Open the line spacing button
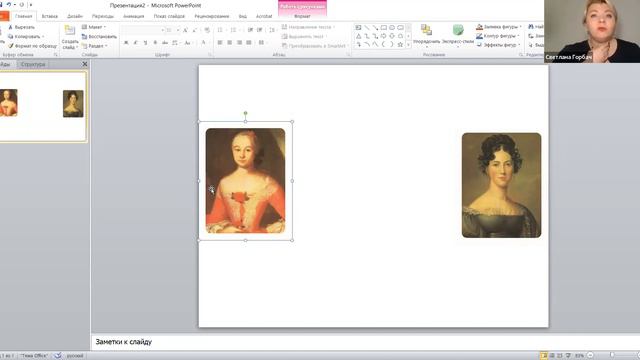This screenshot has width=640, height=360. coord(272,30)
